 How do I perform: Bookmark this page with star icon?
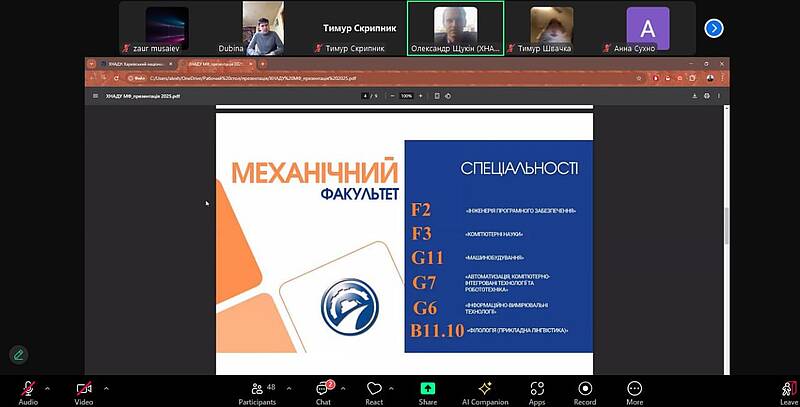point(639,78)
